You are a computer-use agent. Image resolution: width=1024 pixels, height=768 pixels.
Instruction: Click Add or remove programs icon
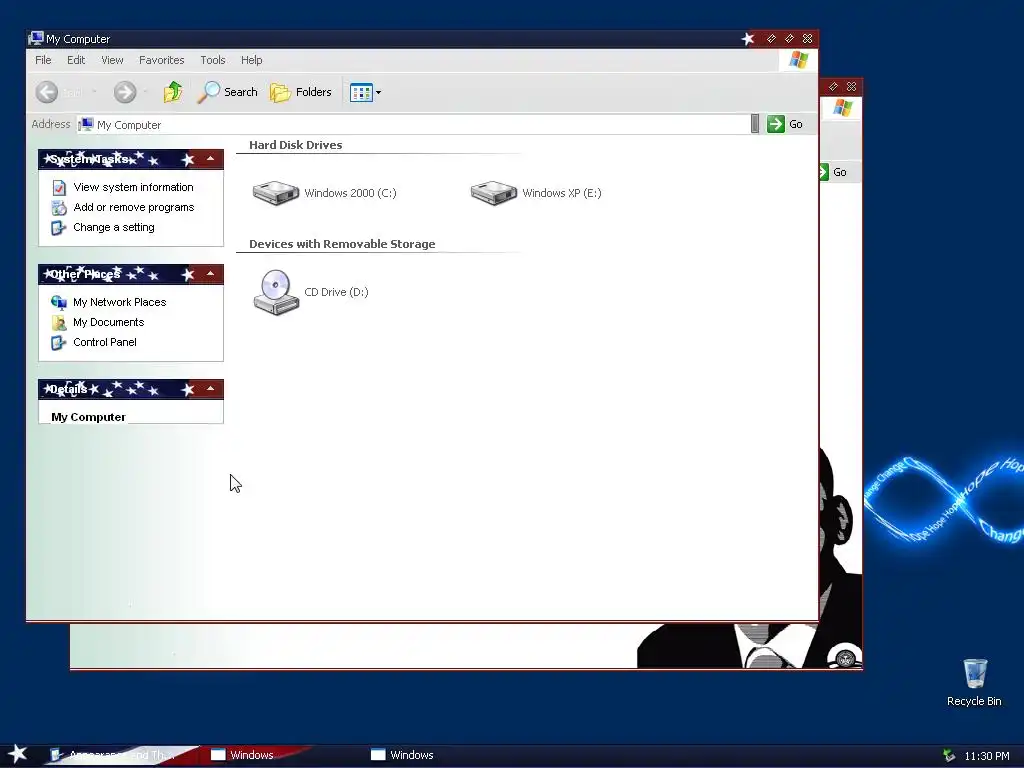pyautogui.click(x=59, y=208)
